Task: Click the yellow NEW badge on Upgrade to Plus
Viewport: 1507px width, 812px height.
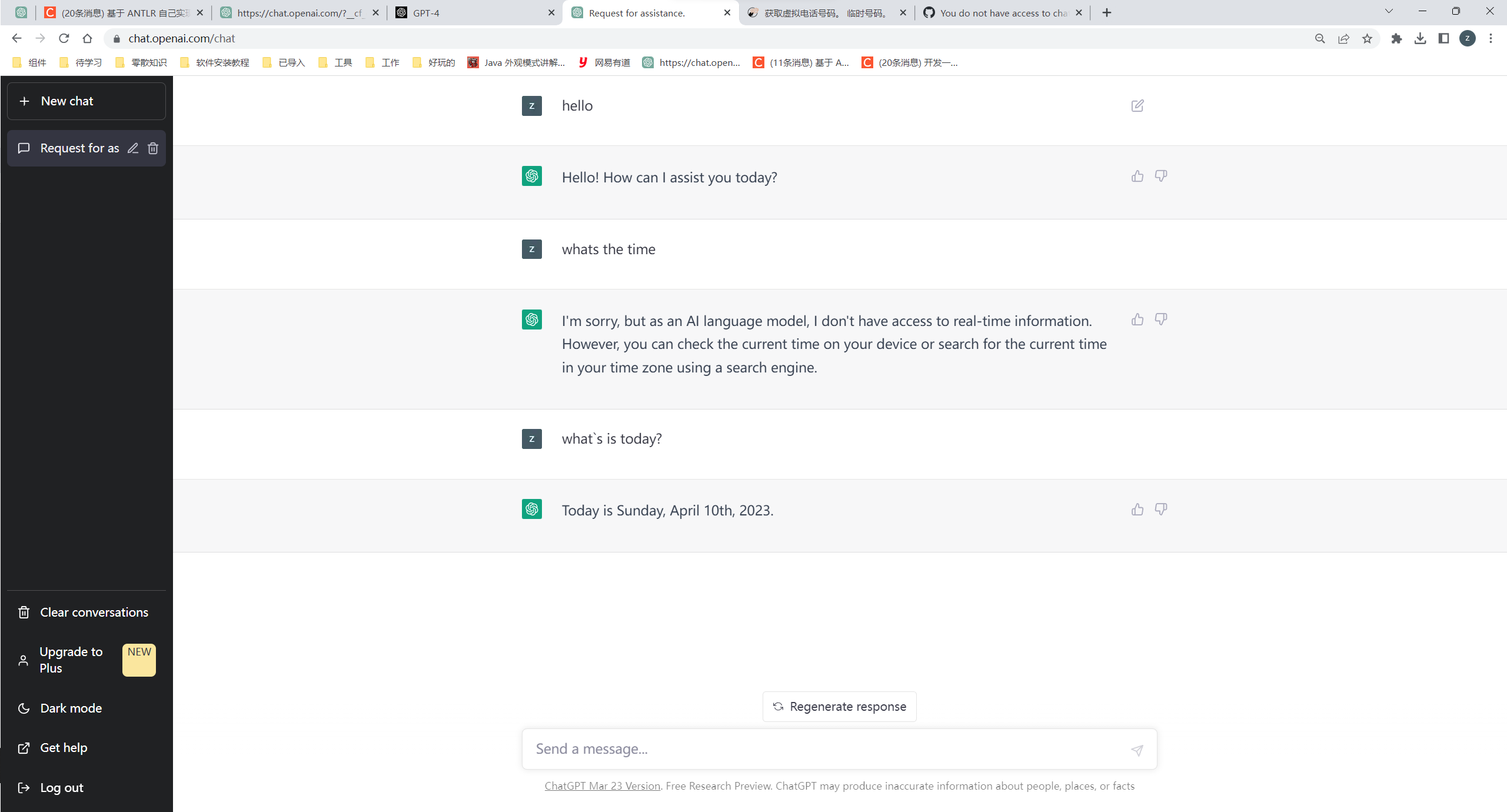Action: pos(139,660)
